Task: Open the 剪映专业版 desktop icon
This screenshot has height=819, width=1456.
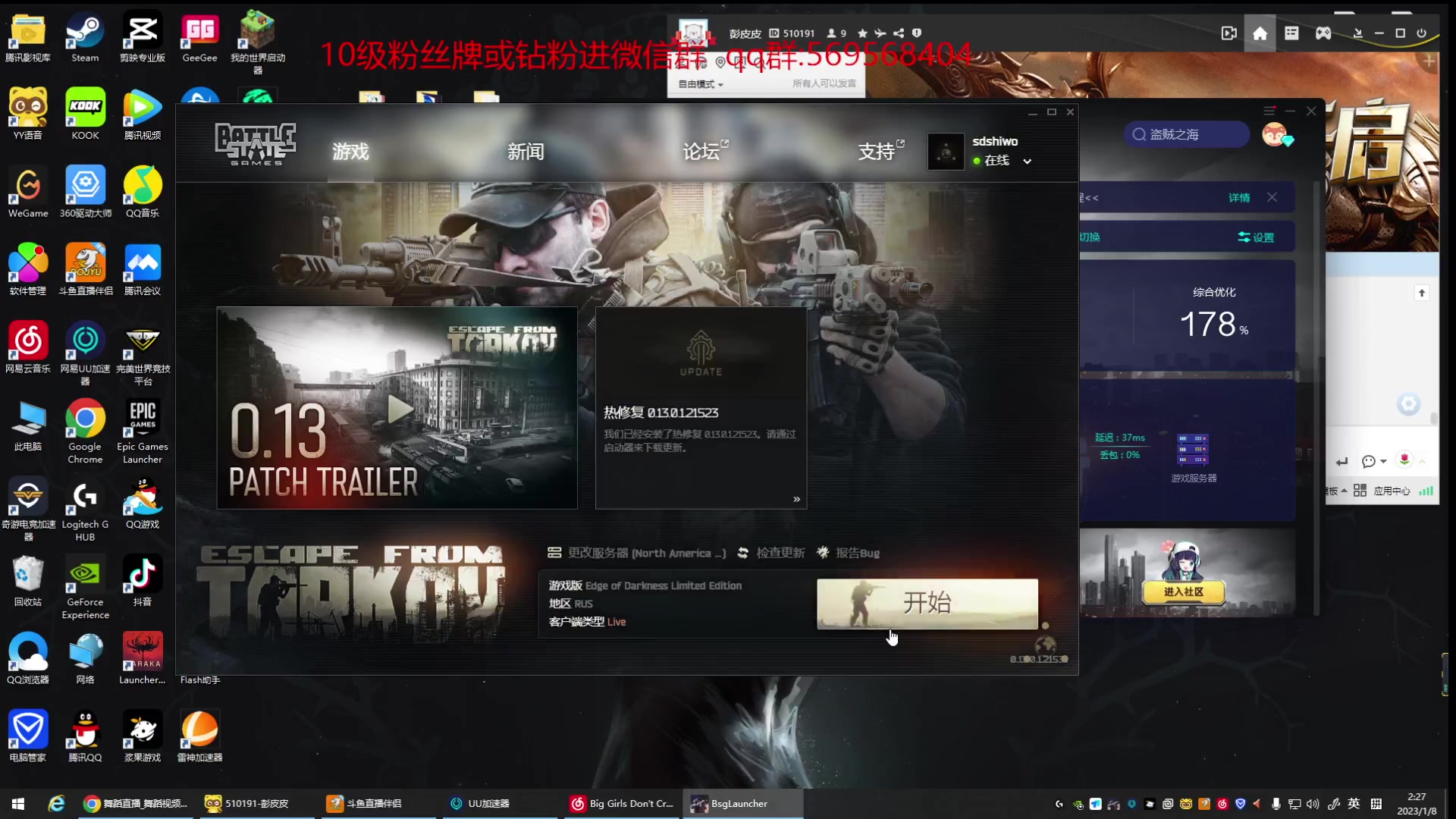Action: [143, 38]
